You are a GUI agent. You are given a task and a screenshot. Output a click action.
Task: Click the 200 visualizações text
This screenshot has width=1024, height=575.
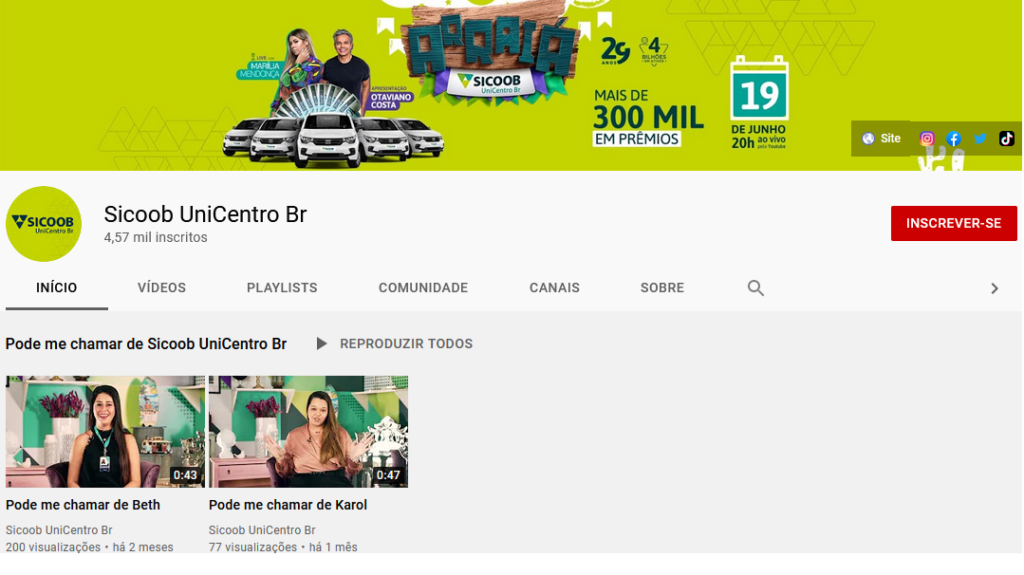click(53, 547)
